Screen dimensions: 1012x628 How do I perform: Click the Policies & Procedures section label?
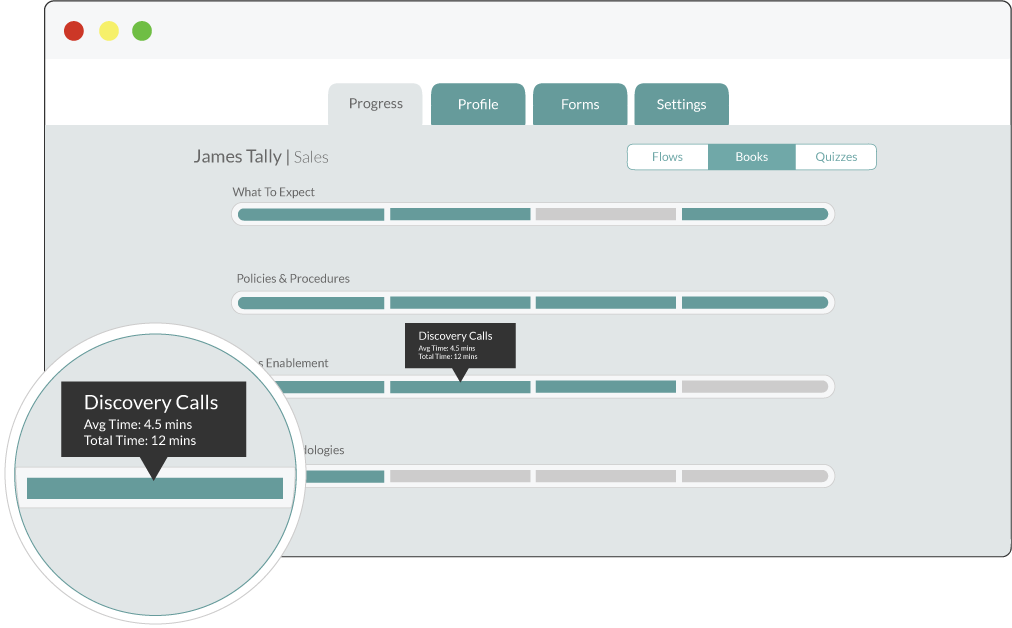[293, 279]
